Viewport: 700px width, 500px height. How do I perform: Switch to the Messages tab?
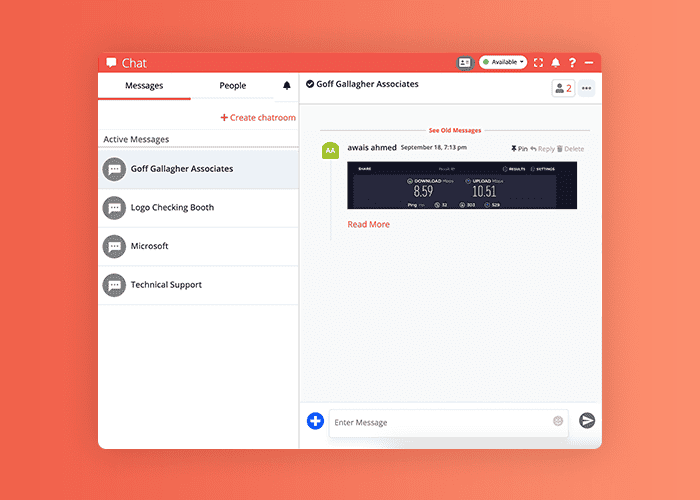coord(144,86)
